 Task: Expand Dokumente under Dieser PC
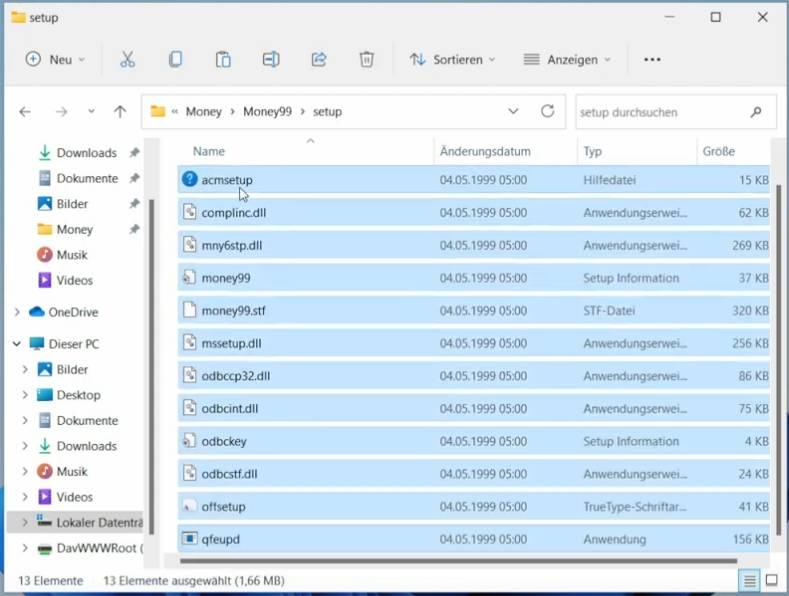[x=25, y=420]
